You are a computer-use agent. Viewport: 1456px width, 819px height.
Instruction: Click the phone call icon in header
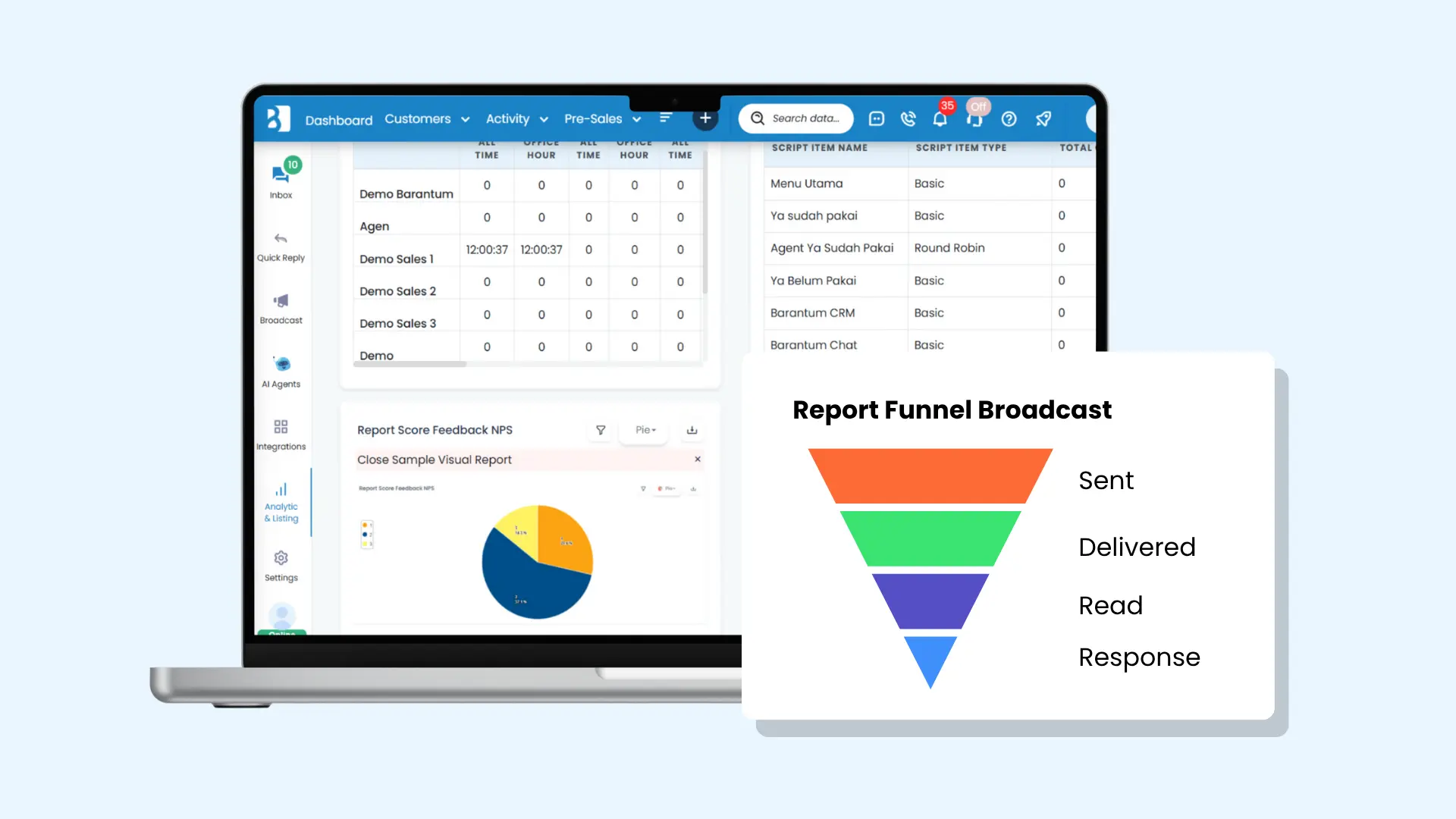908,119
